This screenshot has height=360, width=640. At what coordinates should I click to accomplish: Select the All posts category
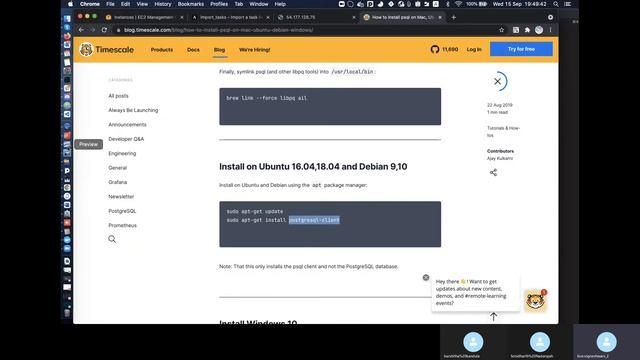pyautogui.click(x=118, y=96)
